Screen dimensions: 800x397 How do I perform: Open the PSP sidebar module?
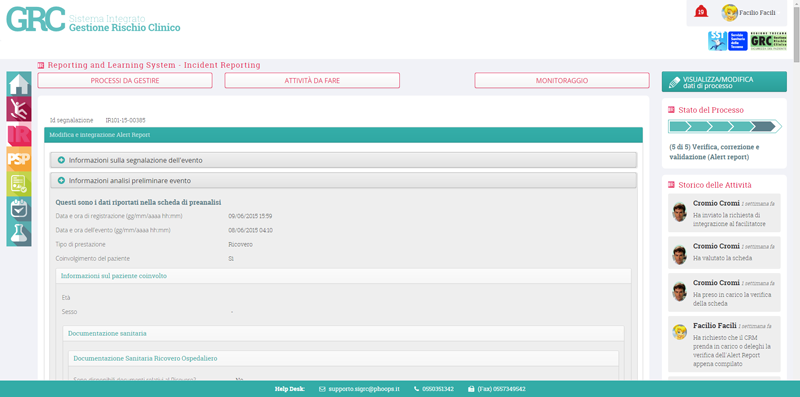point(19,159)
